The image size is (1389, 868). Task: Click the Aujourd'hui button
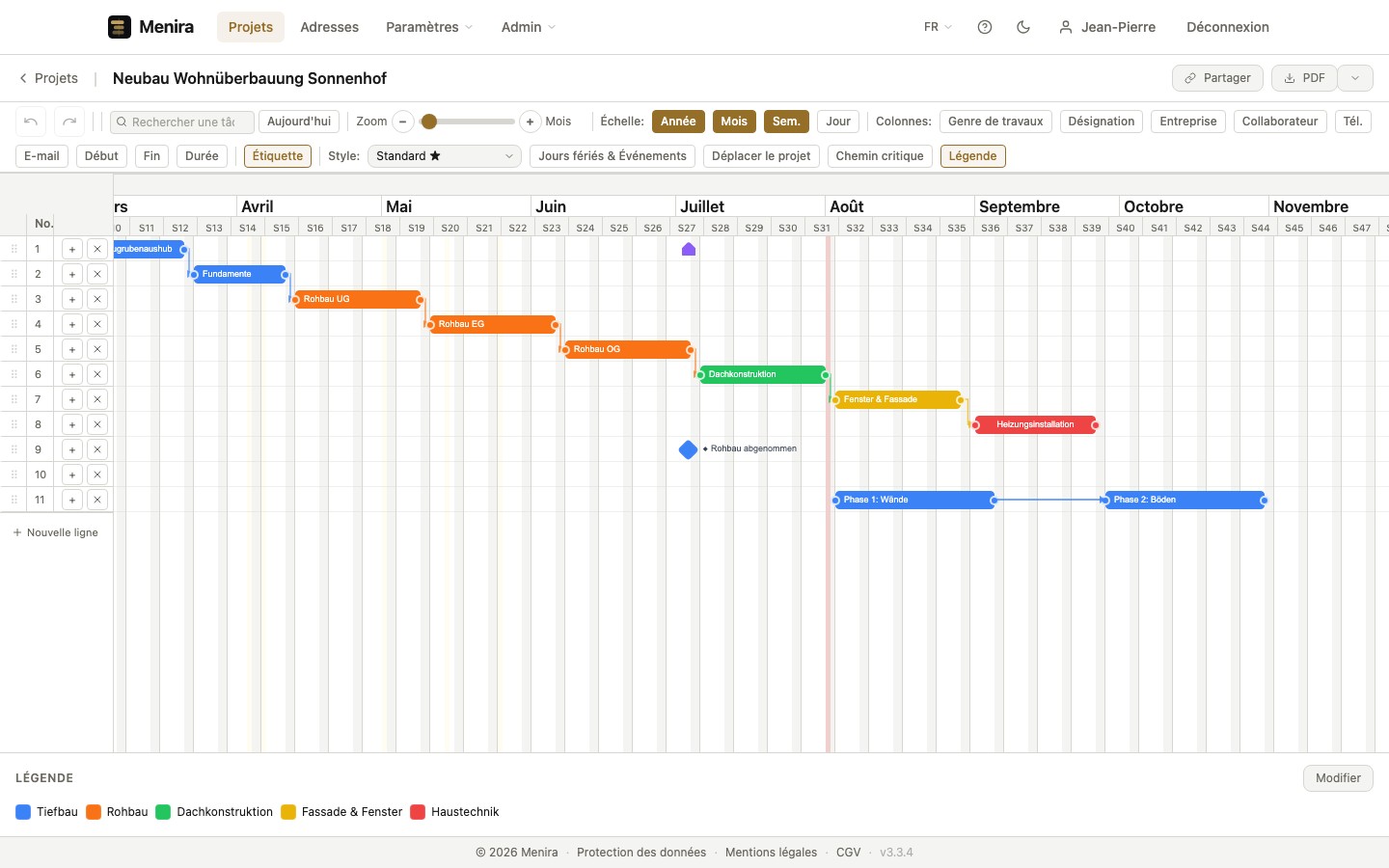pos(299,122)
